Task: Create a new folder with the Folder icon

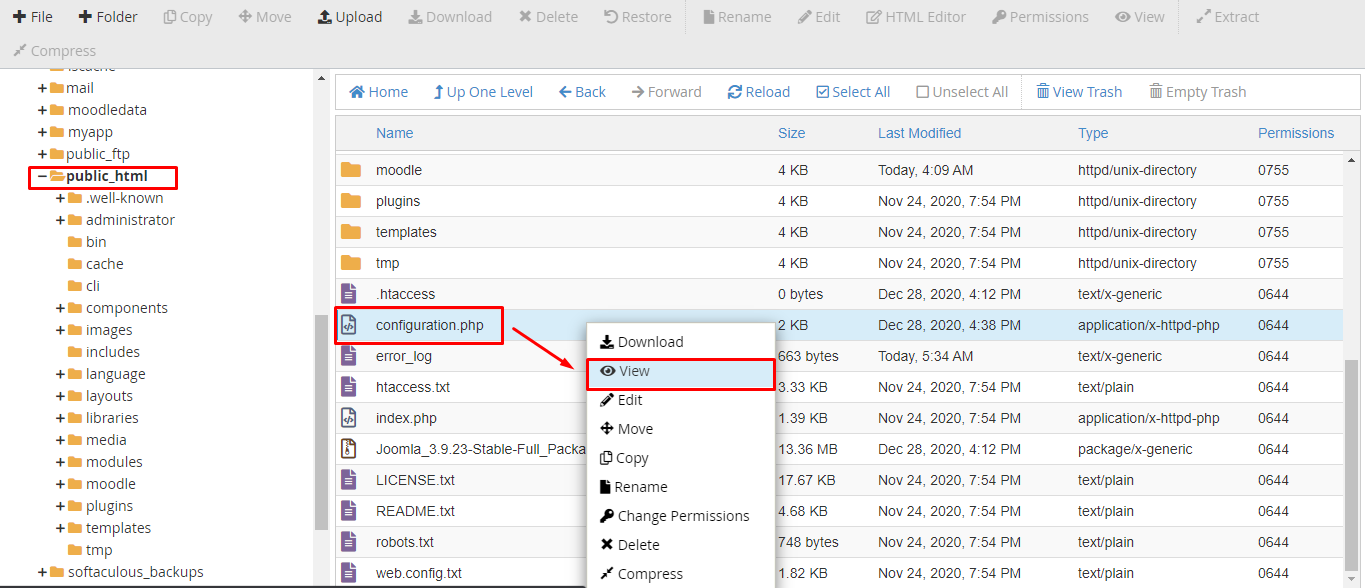Action: (x=108, y=16)
